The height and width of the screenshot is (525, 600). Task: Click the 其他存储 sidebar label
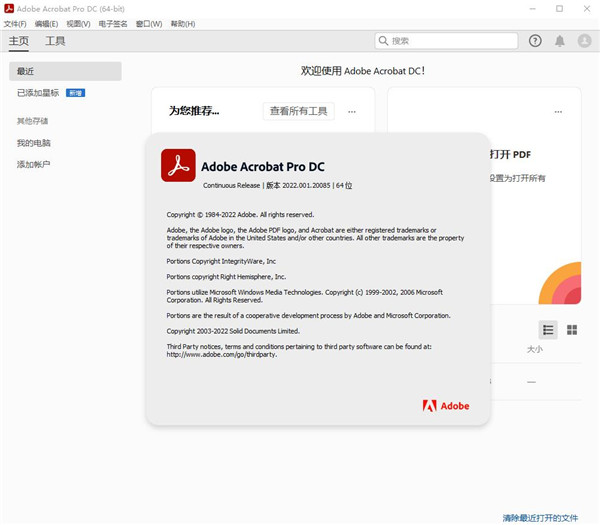(33, 121)
